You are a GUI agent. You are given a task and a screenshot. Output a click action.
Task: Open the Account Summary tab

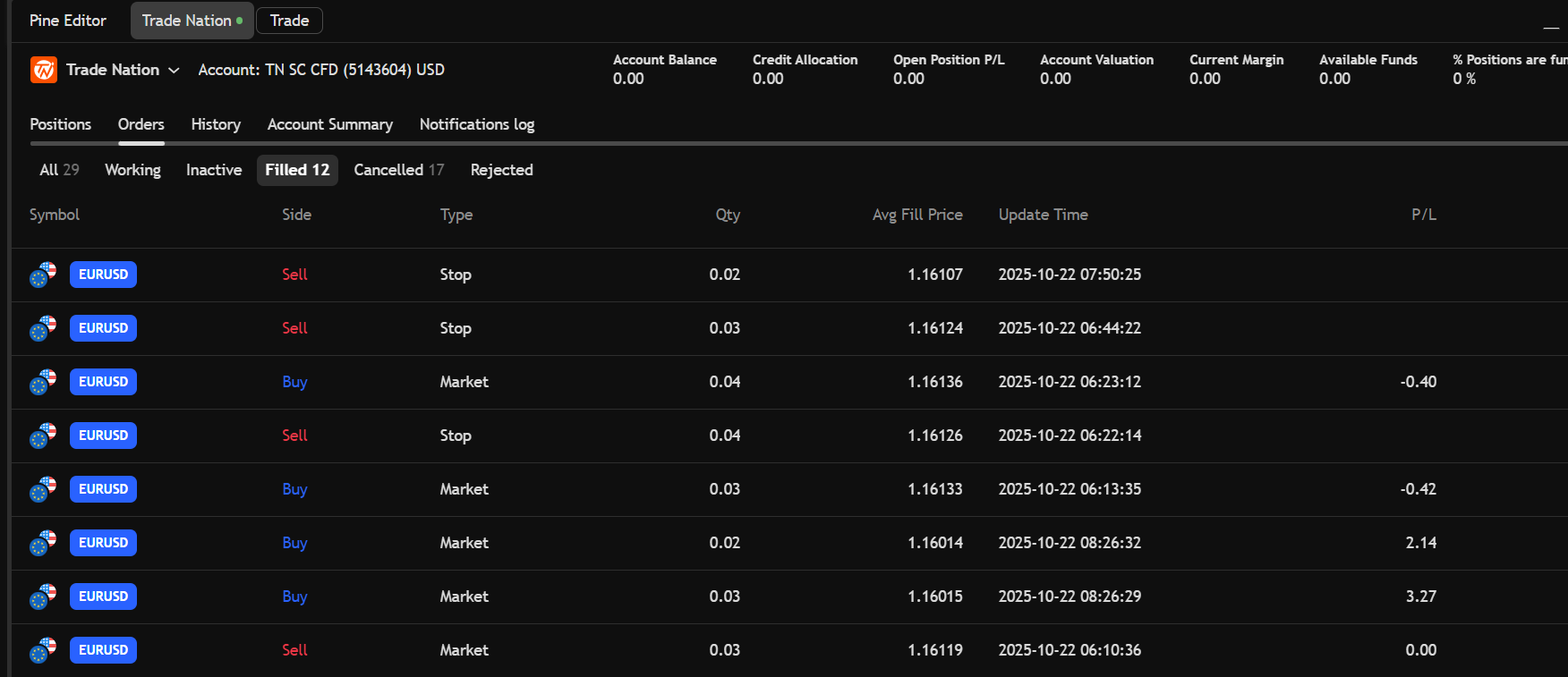(x=329, y=124)
